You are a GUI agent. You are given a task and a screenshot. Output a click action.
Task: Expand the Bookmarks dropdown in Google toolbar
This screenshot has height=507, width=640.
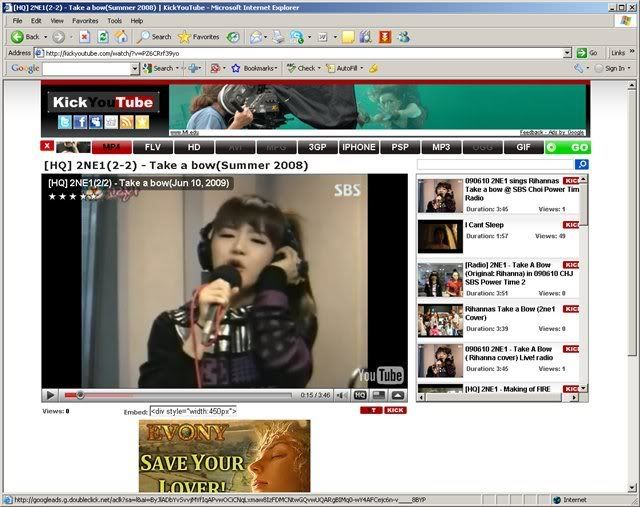pos(276,69)
